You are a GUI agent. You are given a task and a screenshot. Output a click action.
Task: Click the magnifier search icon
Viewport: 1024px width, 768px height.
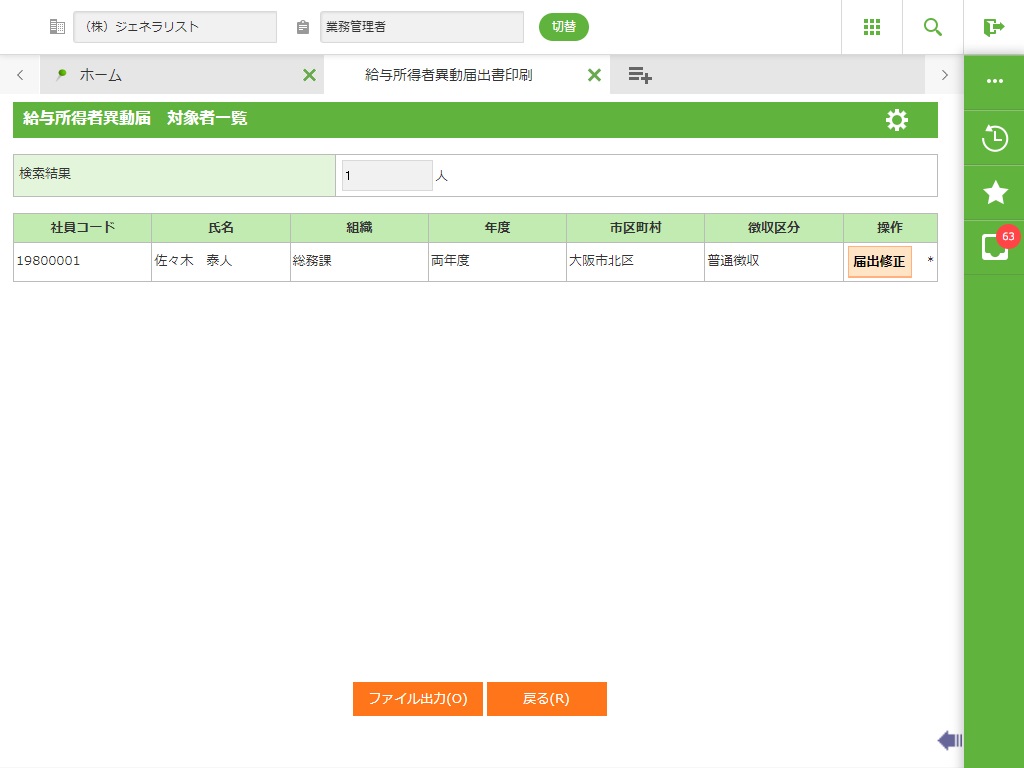click(933, 27)
